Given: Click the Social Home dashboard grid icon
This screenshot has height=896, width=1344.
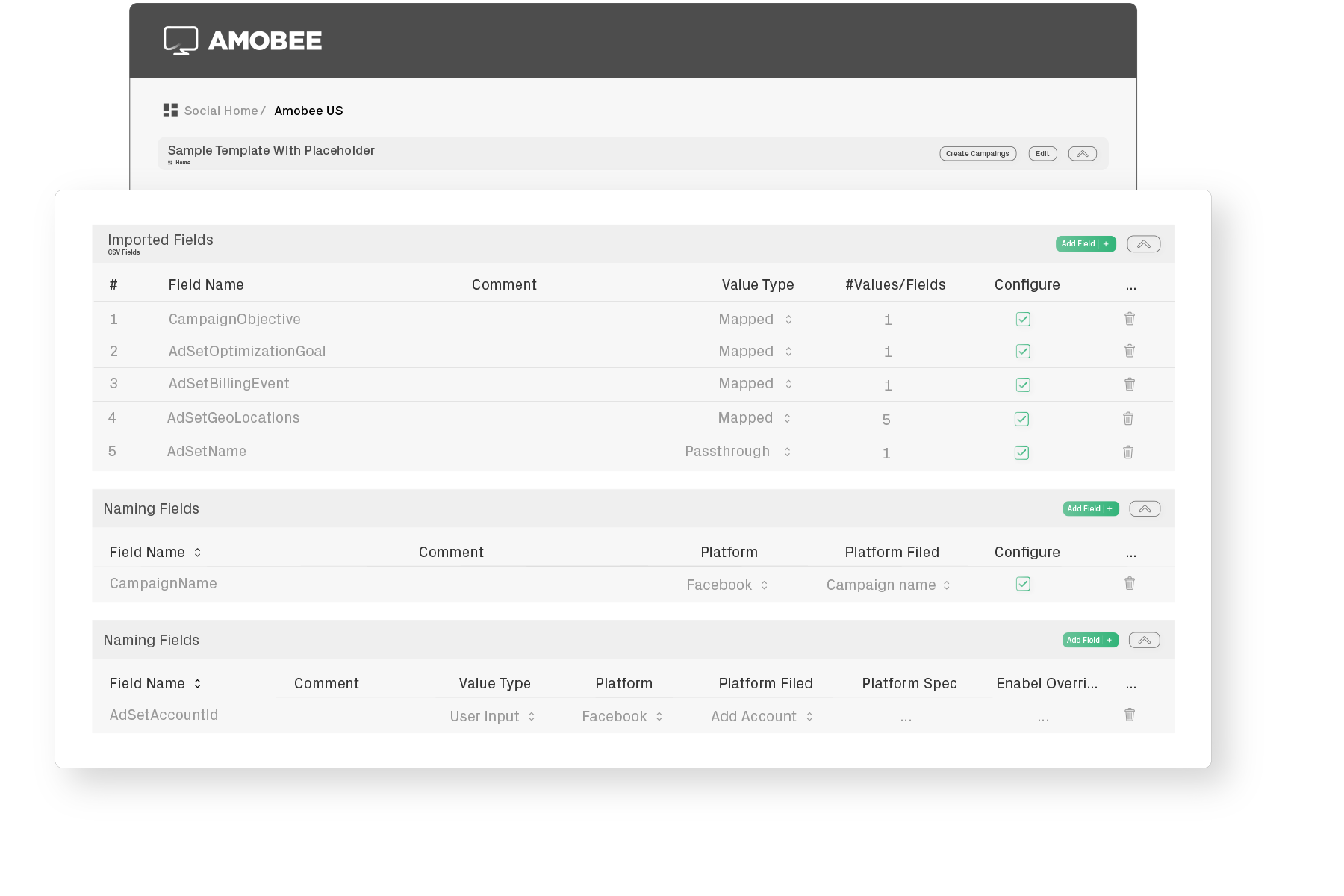Looking at the screenshot, I should tap(170, 111).
